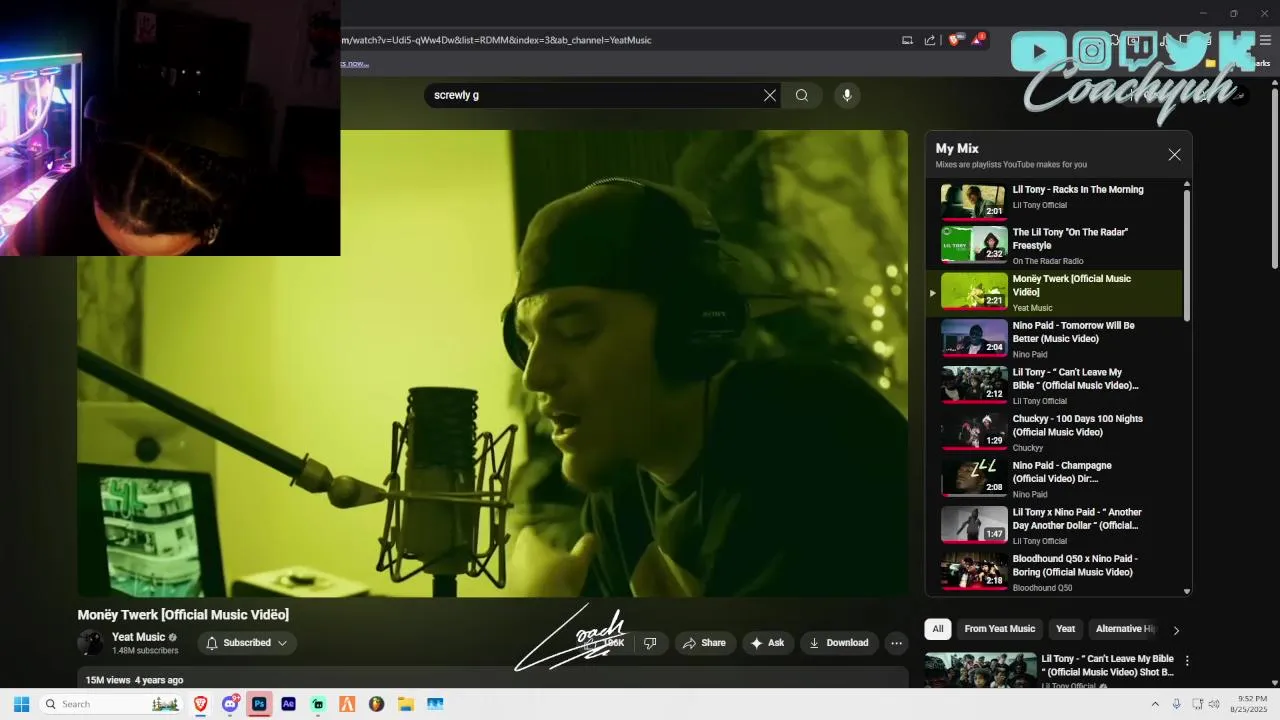1280x720 pixels.
Task: Clear the YouTube search box text
Action: (x=770, y=95)
